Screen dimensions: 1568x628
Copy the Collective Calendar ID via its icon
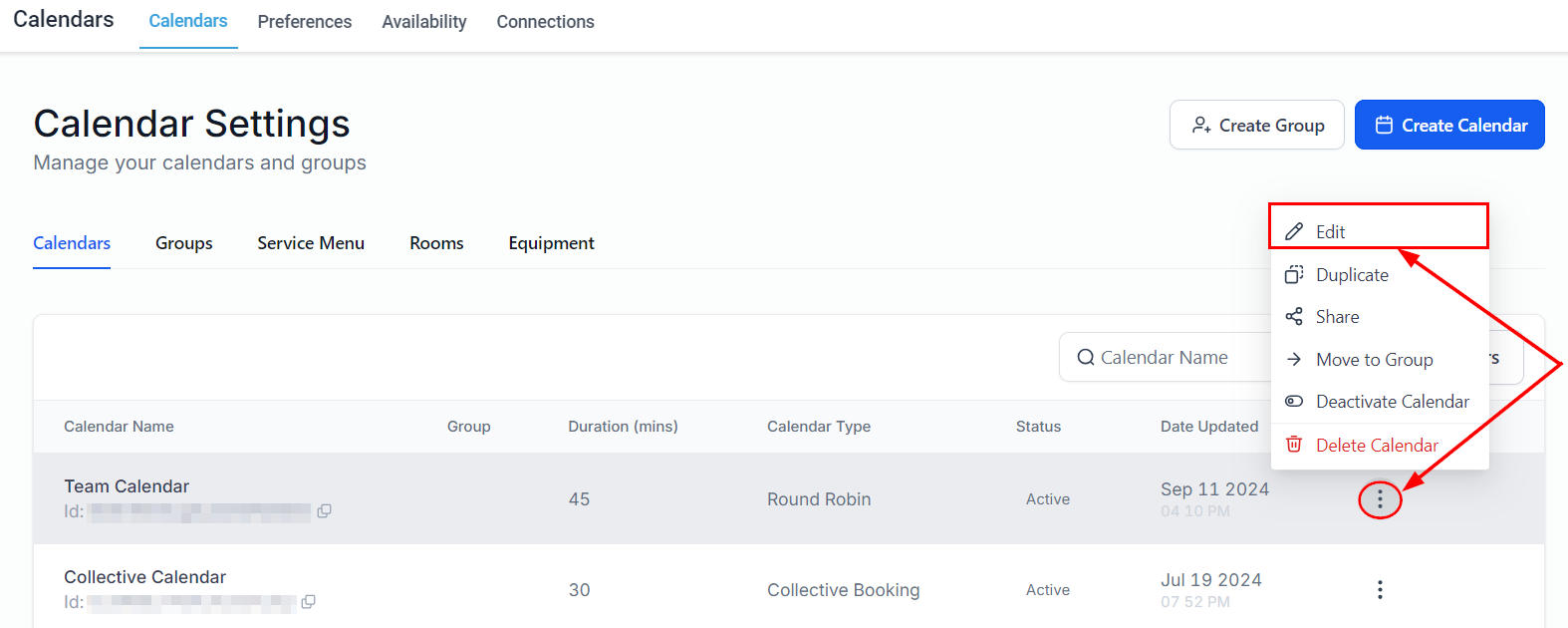(x=309, y=602)
